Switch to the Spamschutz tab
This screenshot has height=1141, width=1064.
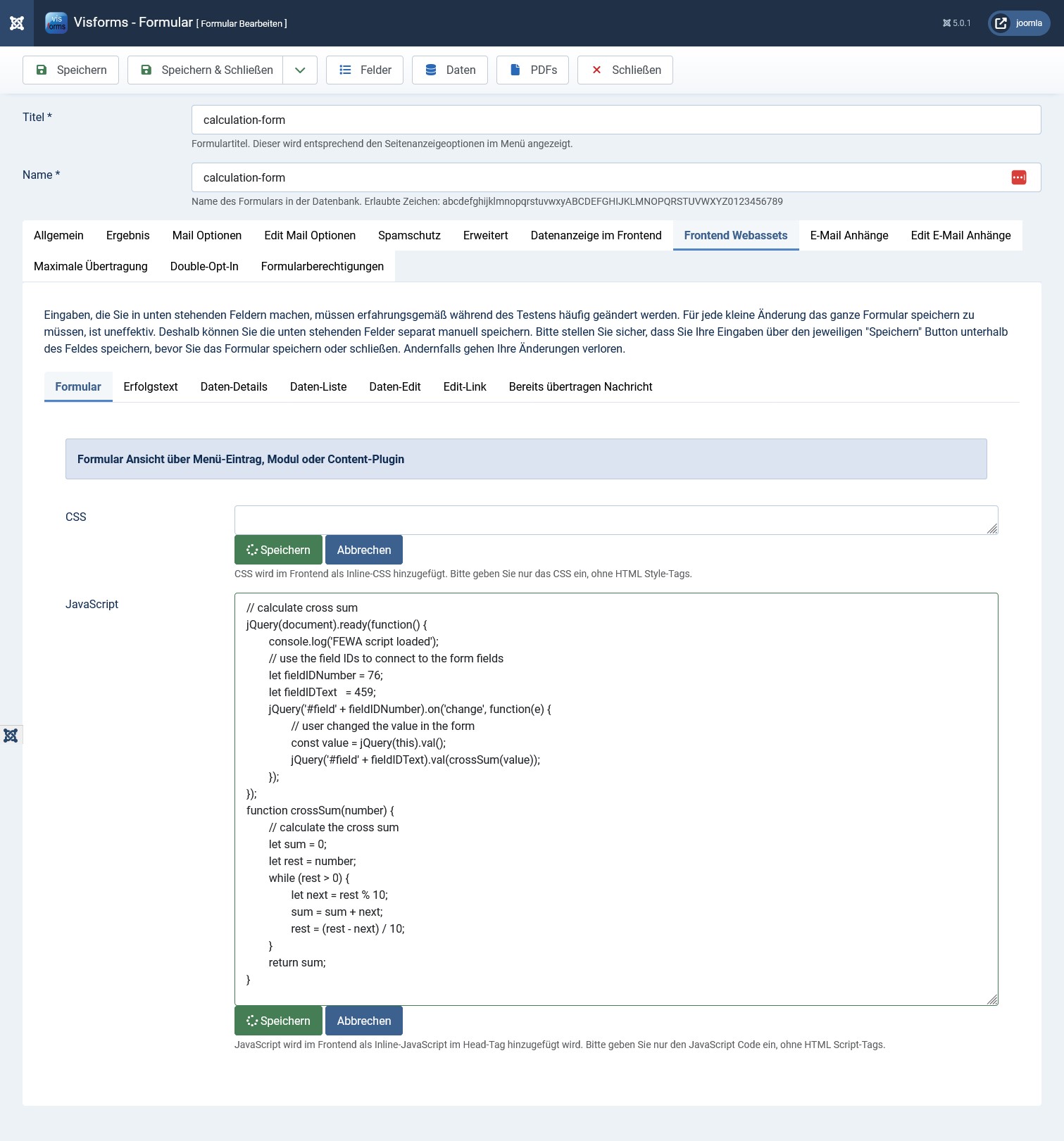[409, 236]
